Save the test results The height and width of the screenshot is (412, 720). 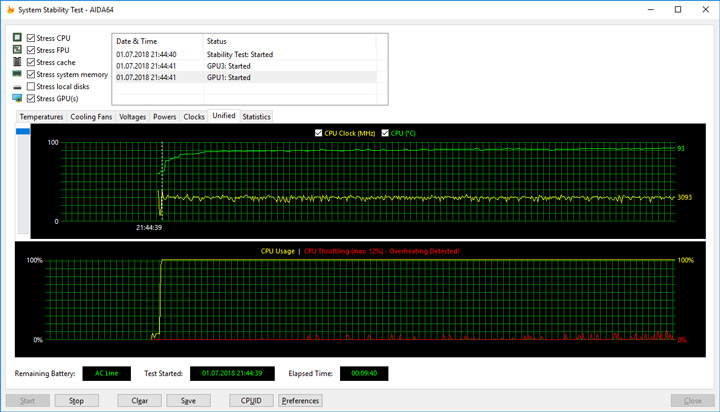point(188,401)
